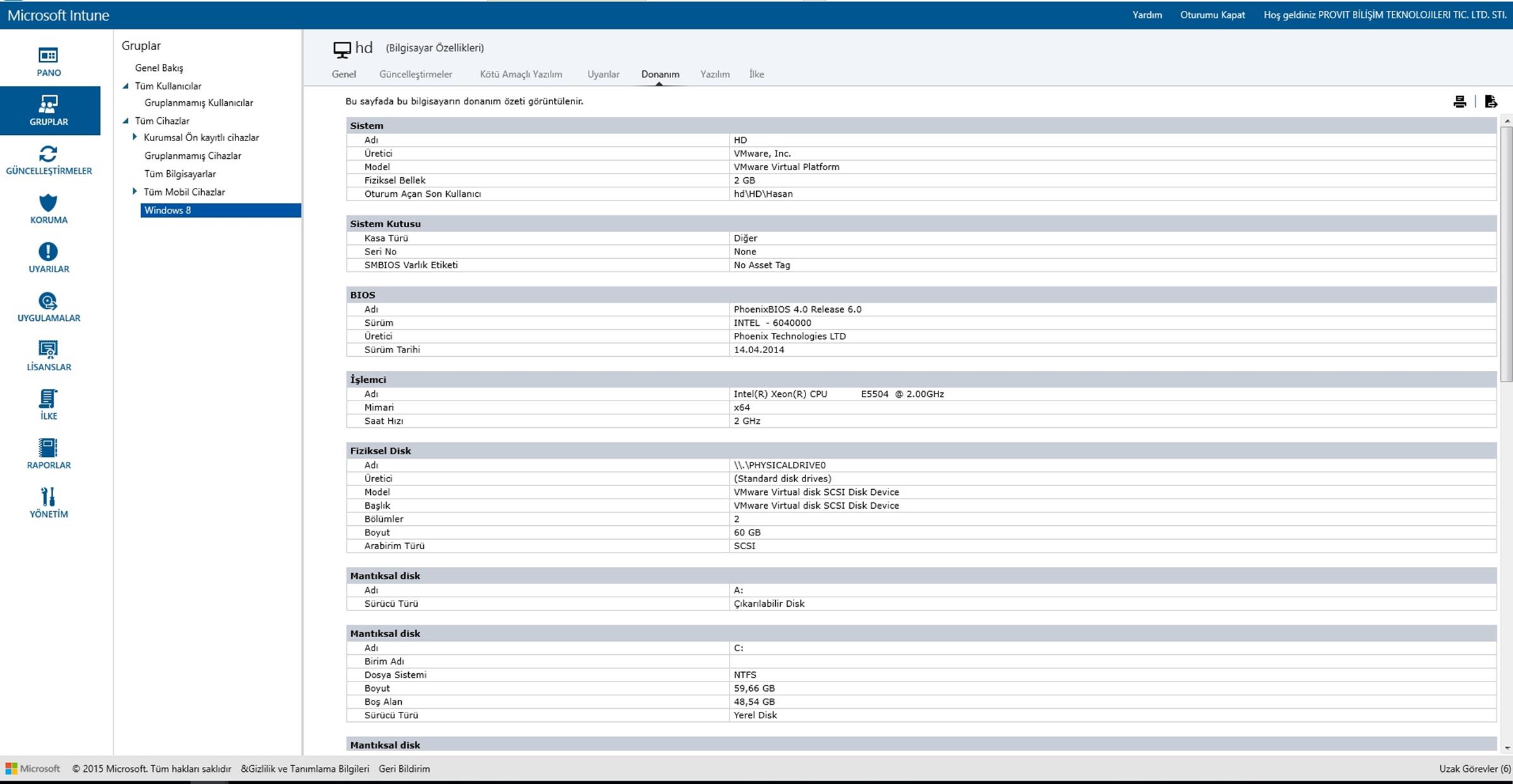Image resolution: width=1513 pixels, height=784 pixels.
Task: Collapse the Tüm Kullanıcılar tree node
Action: [125, 86]
